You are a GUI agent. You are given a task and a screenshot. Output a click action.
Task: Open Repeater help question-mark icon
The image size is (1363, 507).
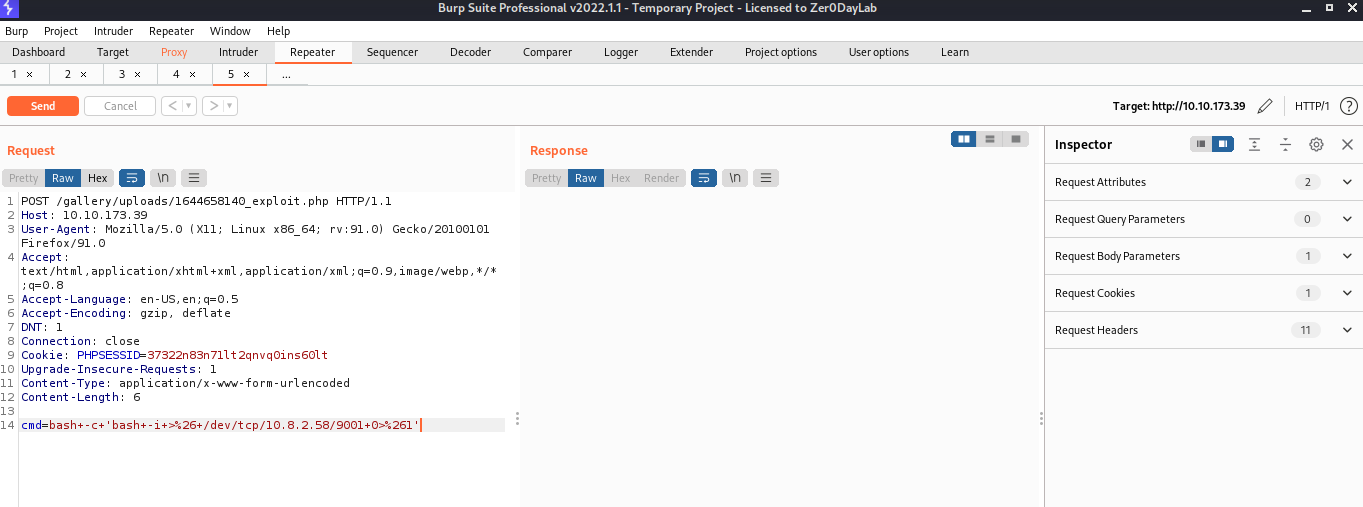tap(1348, 106)
